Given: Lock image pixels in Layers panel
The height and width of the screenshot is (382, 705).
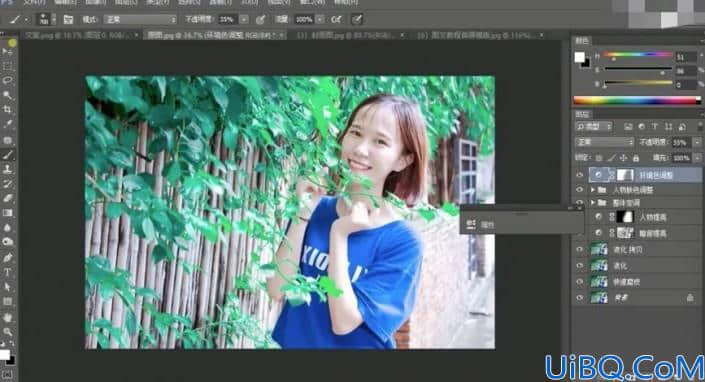Looking at the screenshot, I should (x=611, y=158).
